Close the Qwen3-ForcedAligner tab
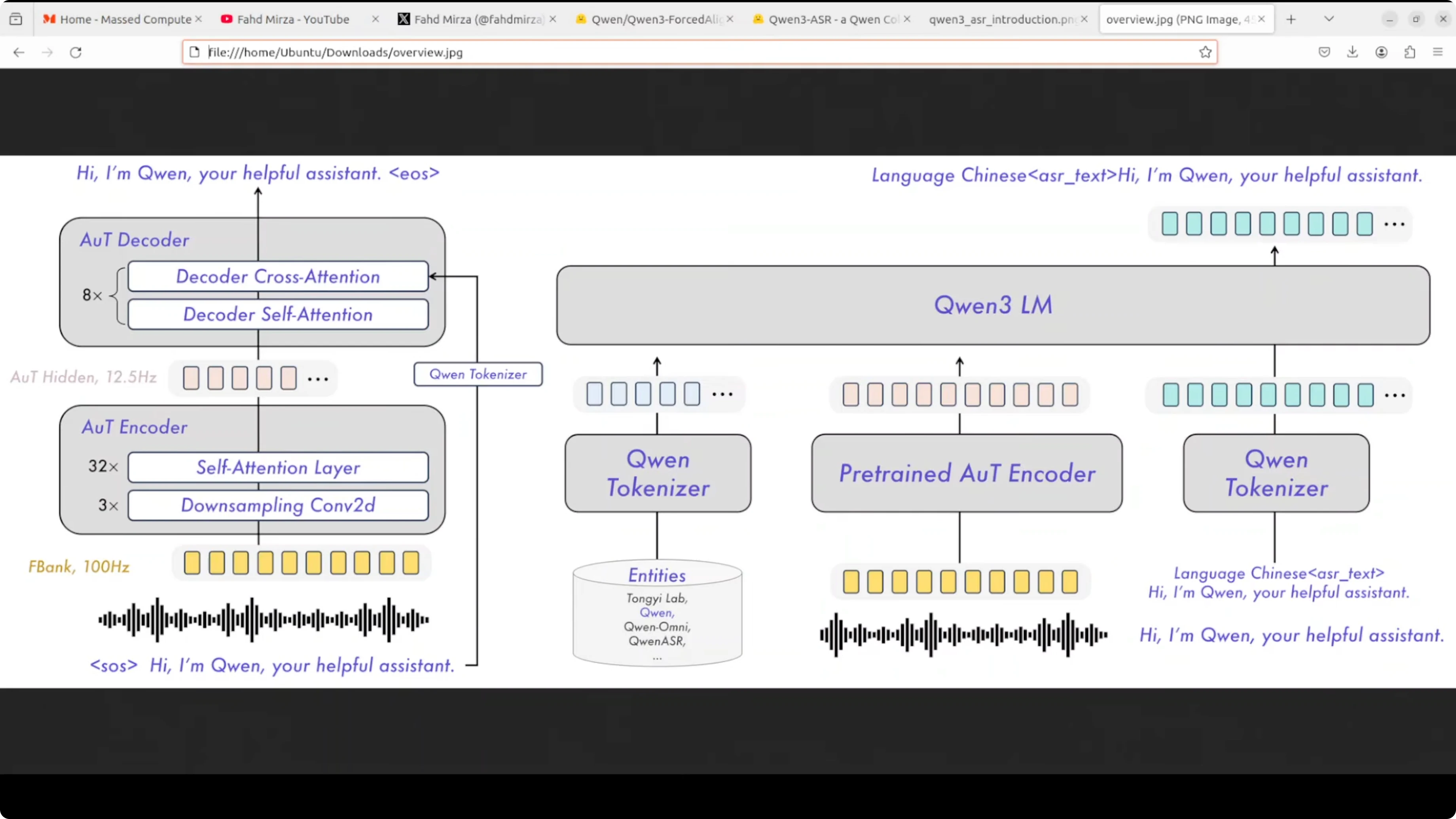Image resolution: width=1456 pixels, height=819 pixels. click(x=730, y=19)
